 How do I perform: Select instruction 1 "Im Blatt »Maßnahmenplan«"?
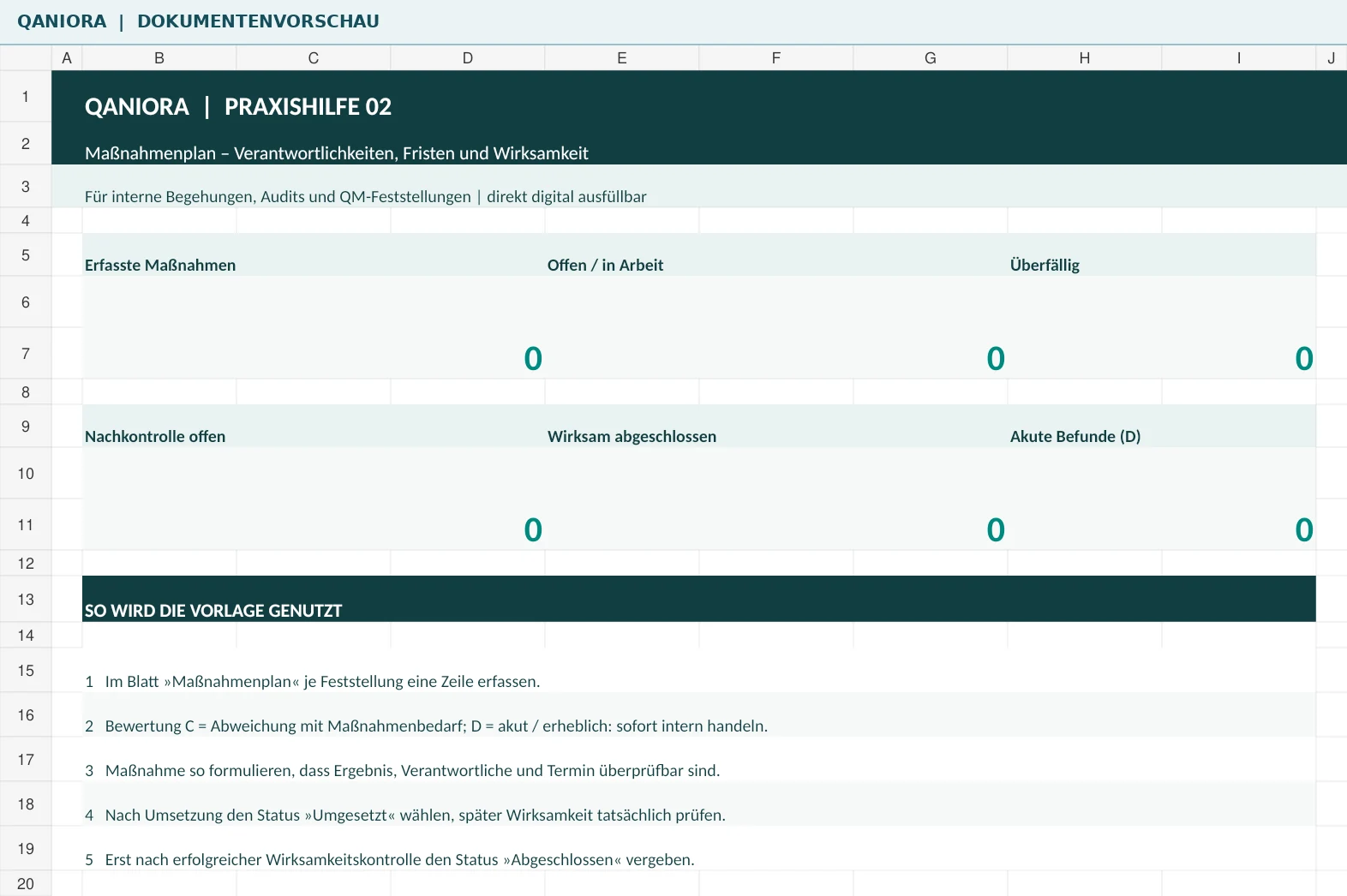click(x=313, y=682)
